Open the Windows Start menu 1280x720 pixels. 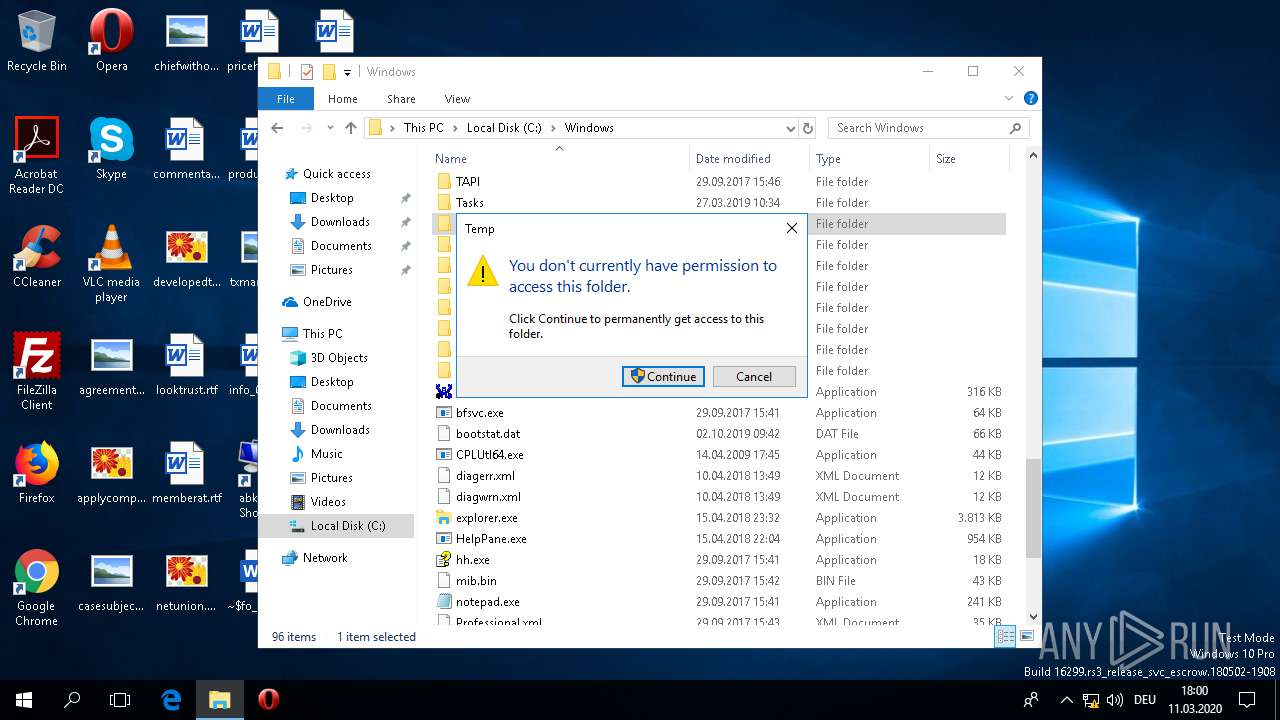pyautogui.click(x=24, y=700)
